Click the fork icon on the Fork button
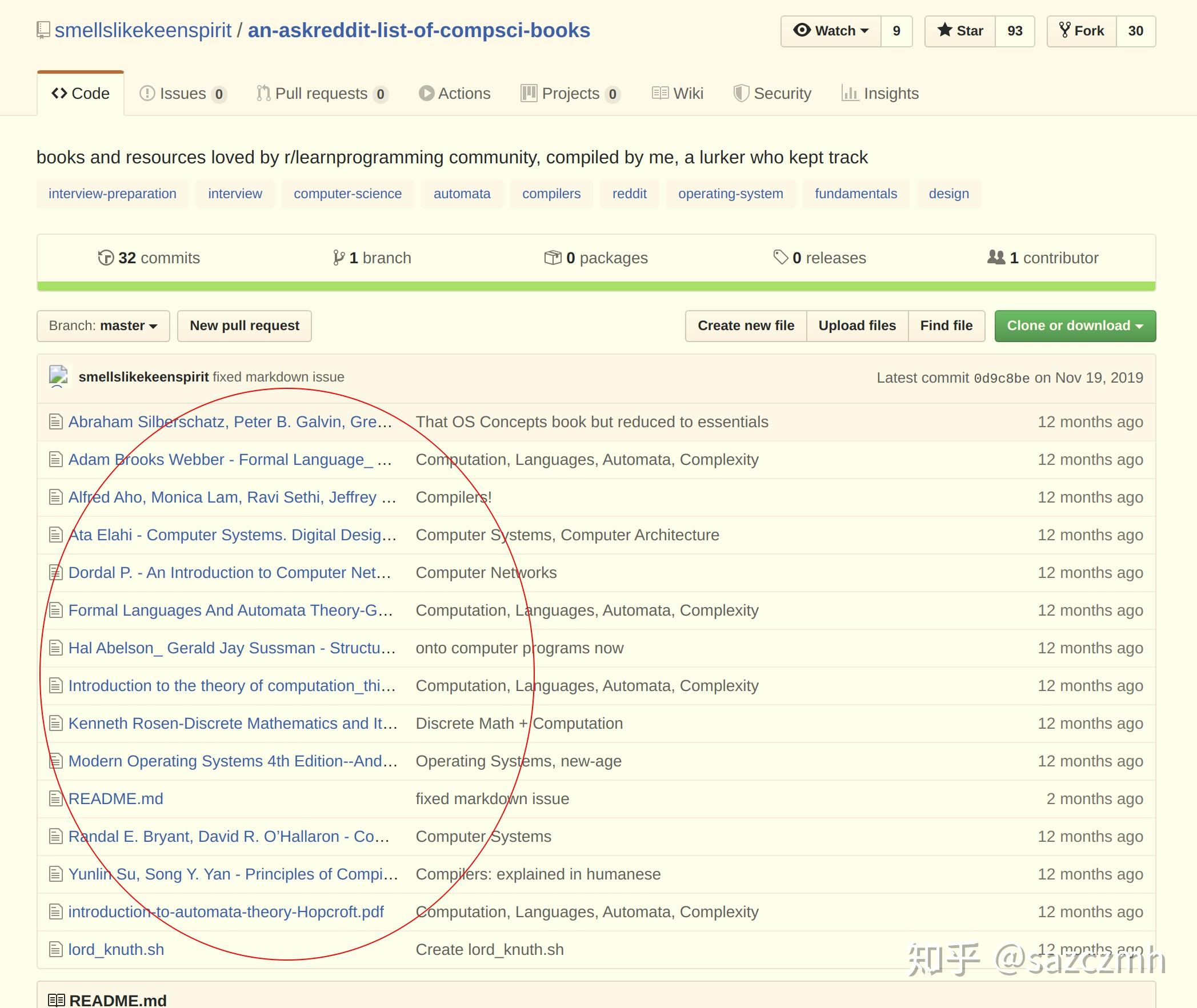The height and width of the screenshot is (1008, 1197). point(1064,30)
